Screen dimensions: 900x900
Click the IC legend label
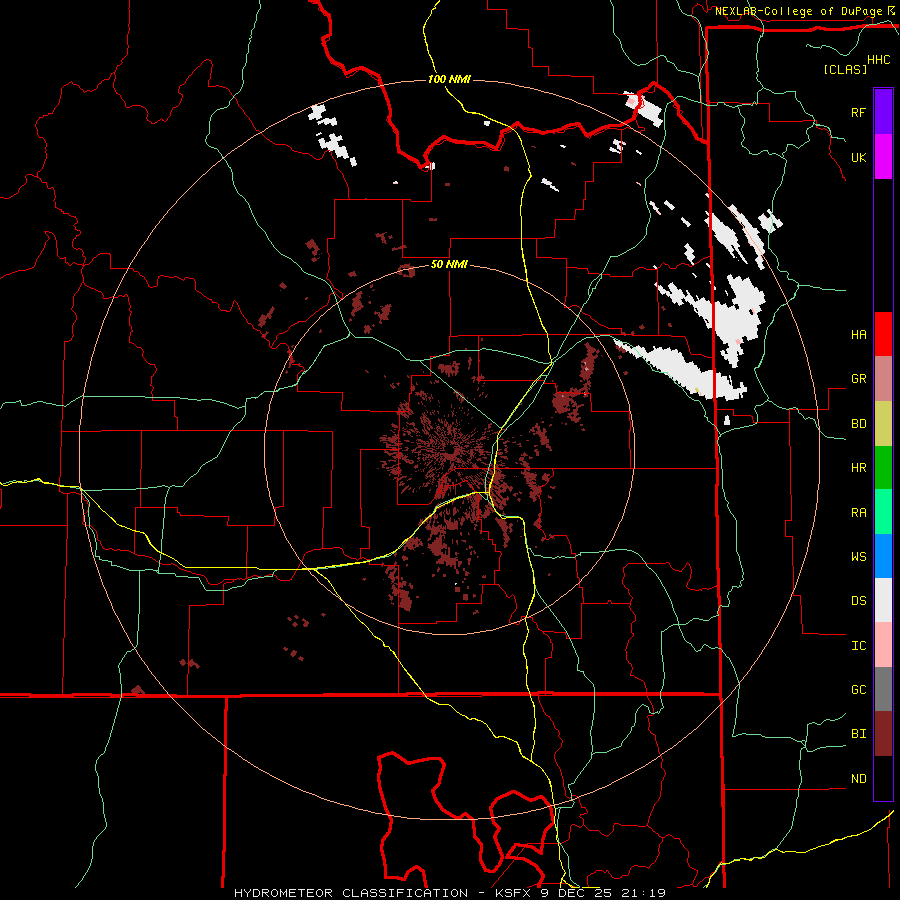[x=858, y=646]
